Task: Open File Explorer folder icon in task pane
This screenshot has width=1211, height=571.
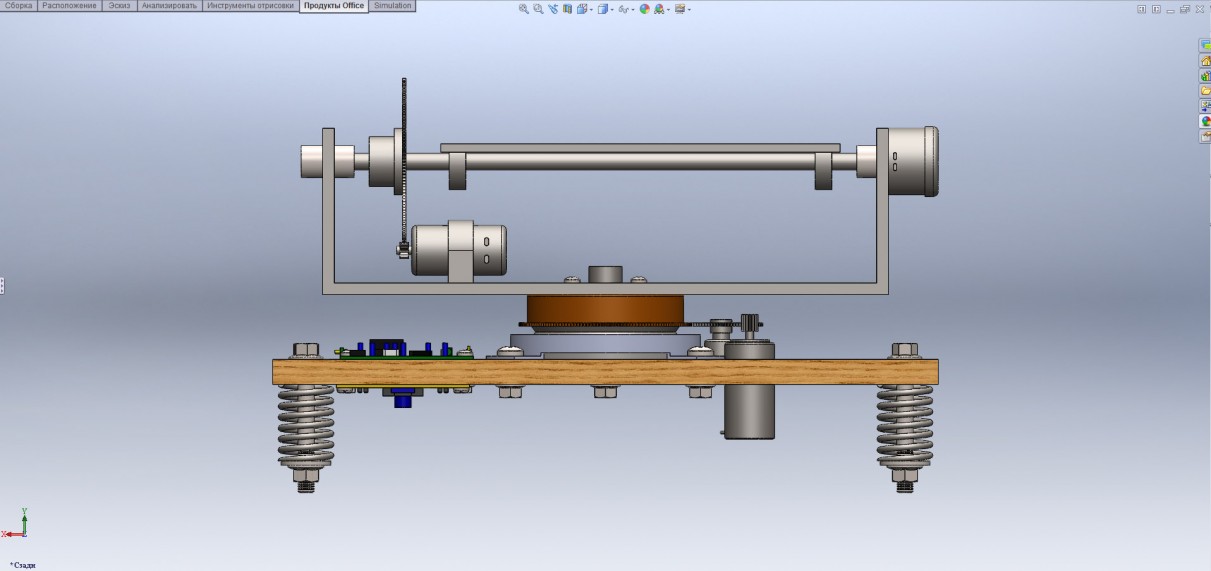Action: point(1205,91)
